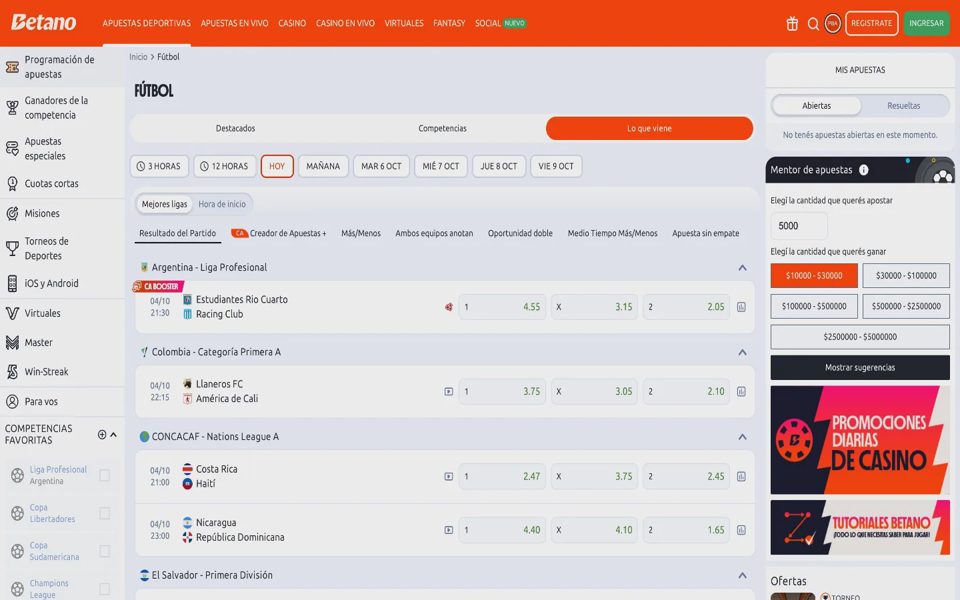
Task: Open Fantasy menu item
Action: click(449, 23)
